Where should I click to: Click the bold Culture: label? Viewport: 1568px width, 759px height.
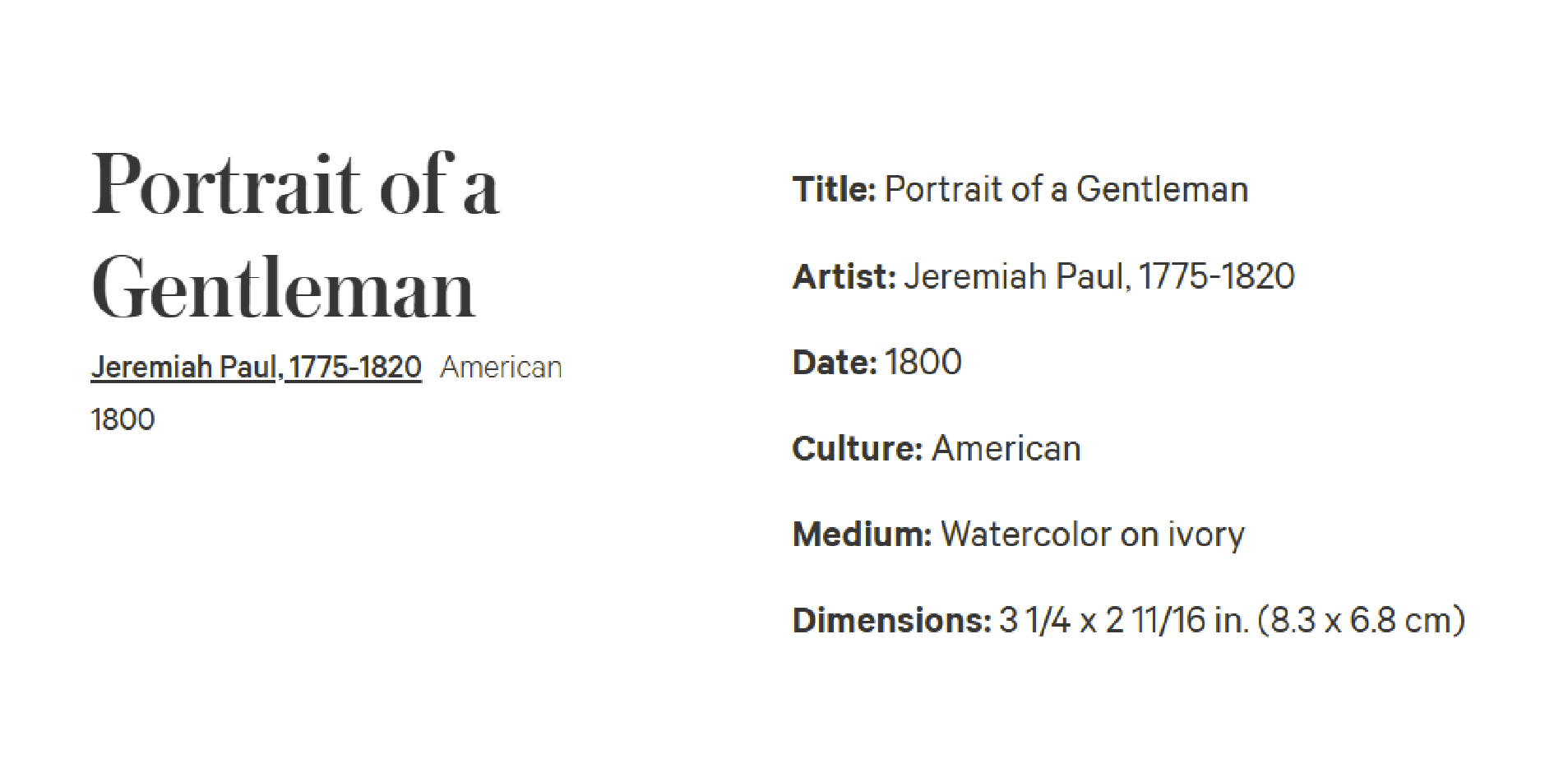(858, 448)
